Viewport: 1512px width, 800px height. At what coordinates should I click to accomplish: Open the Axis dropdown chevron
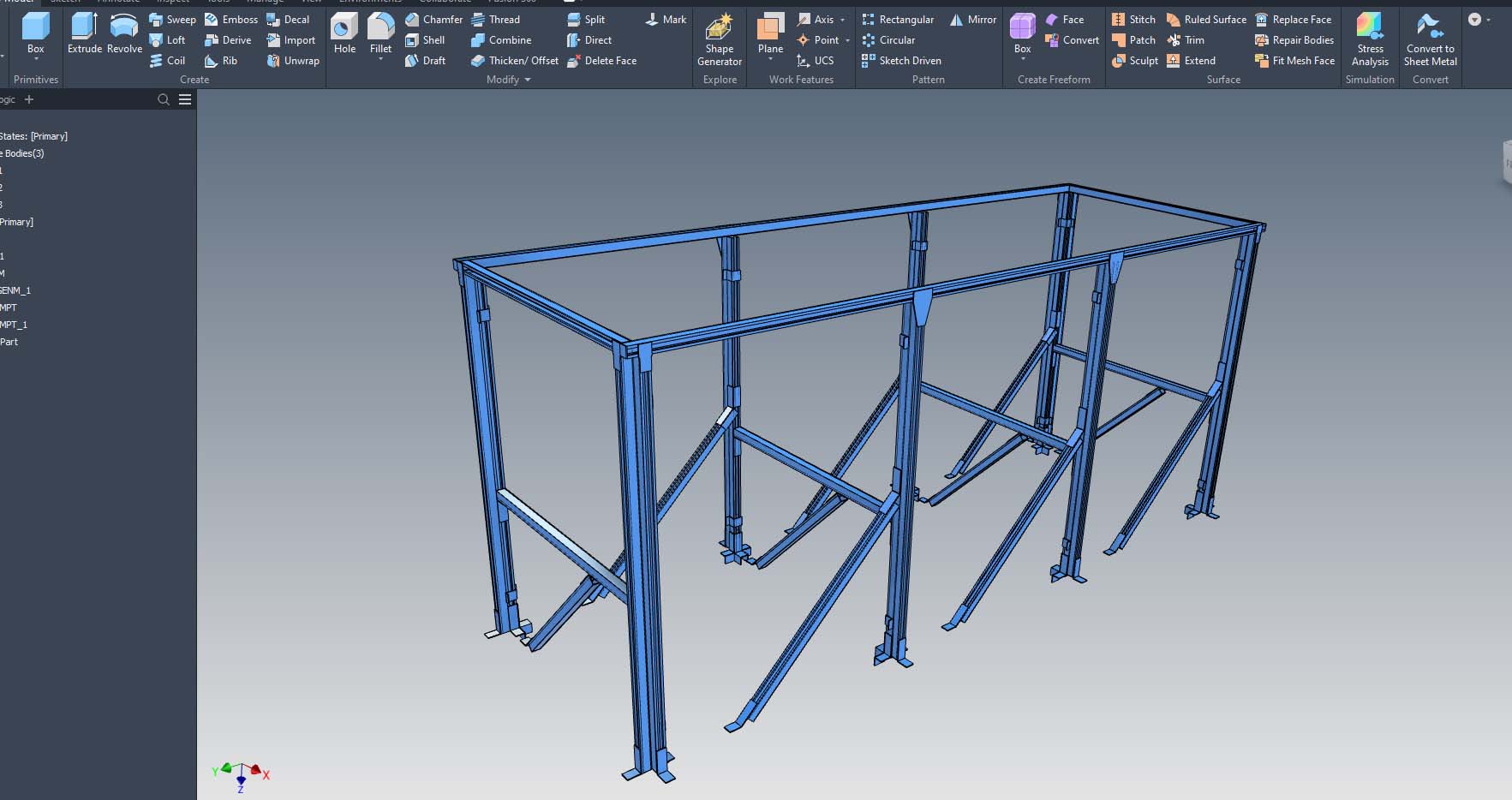[844, 19]
